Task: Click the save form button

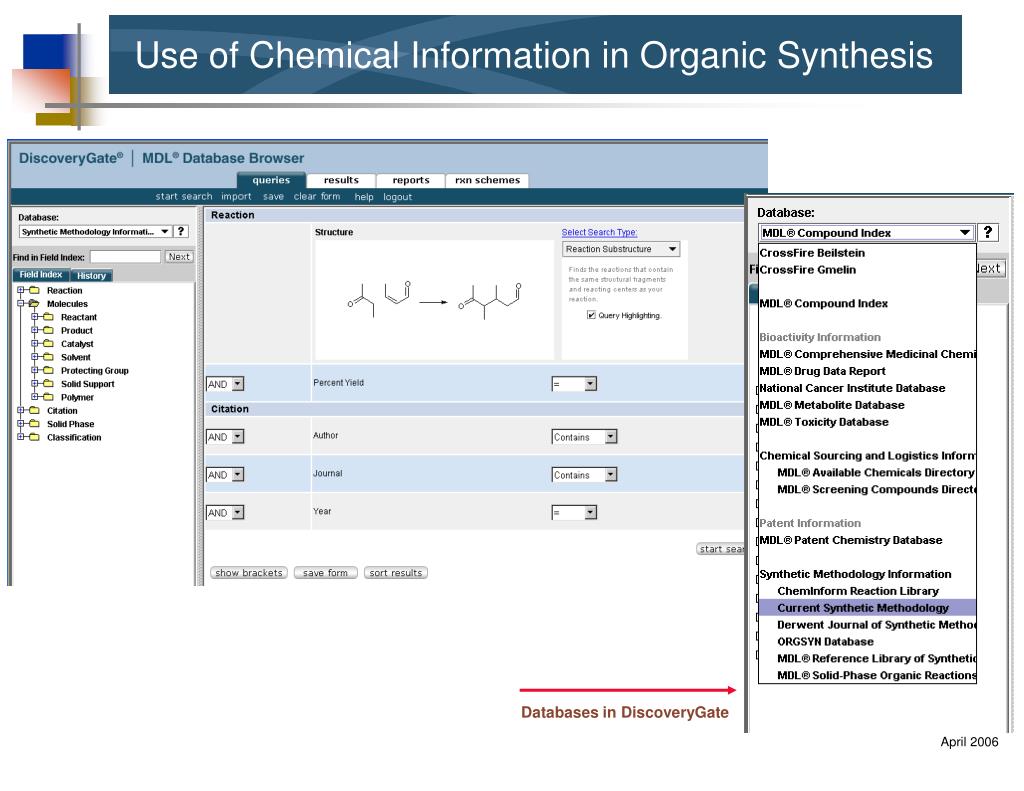Action: 325,573
